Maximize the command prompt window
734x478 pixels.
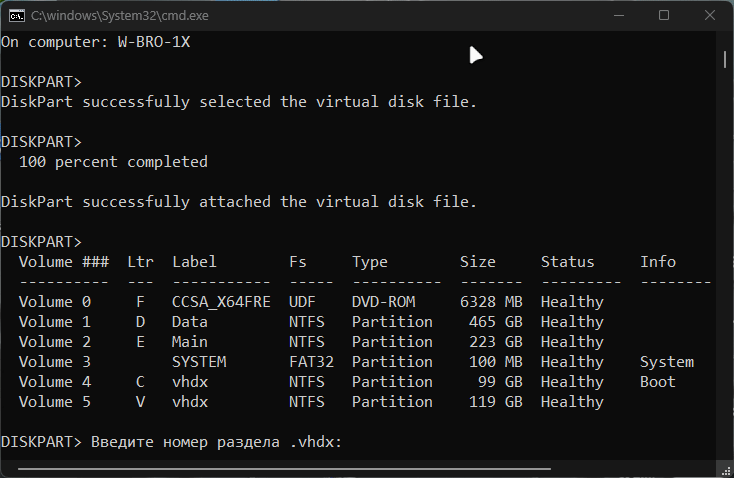tap(664, 15)
